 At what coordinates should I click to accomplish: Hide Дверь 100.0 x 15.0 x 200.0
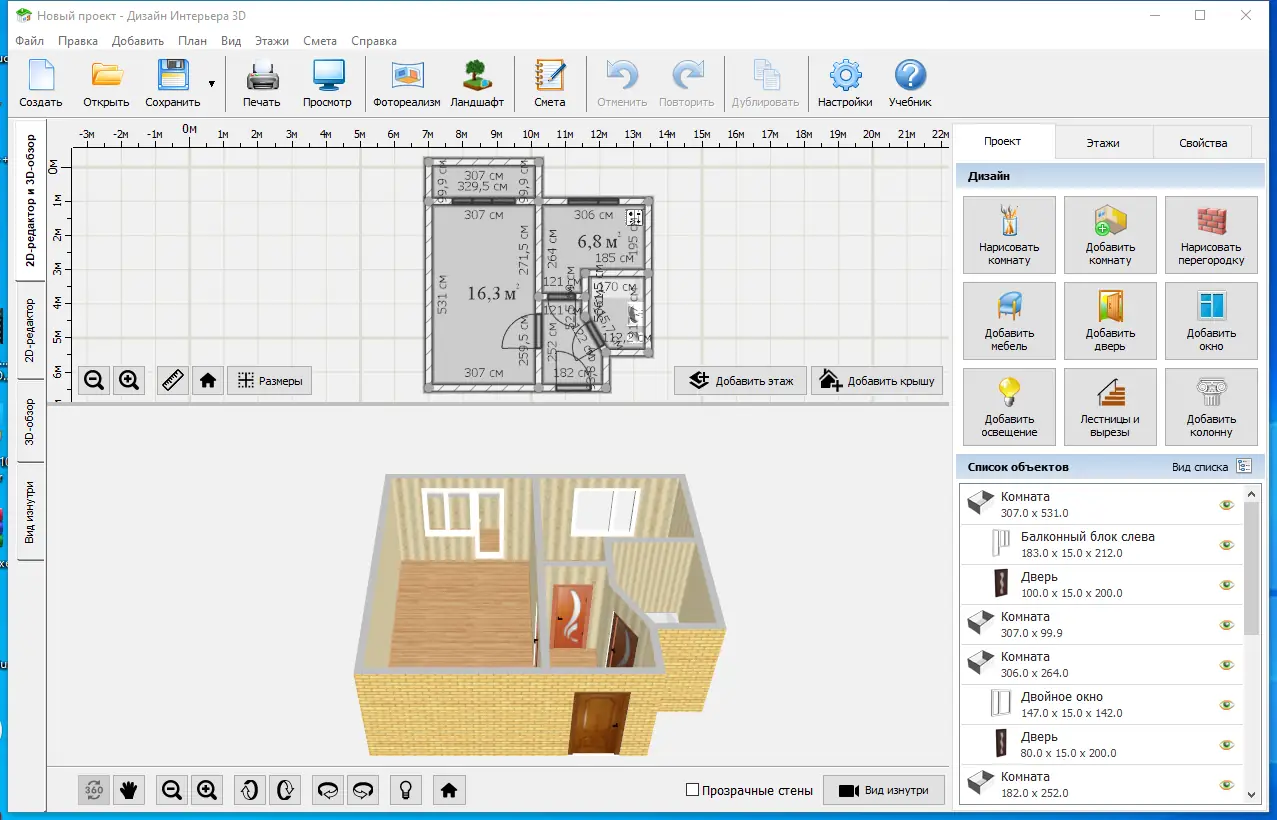[1227, 585]
